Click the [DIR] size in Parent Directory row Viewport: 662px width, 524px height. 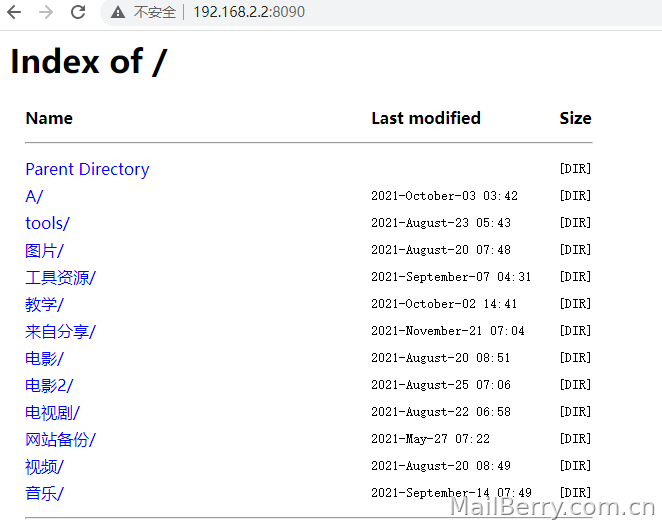point(575,169)
